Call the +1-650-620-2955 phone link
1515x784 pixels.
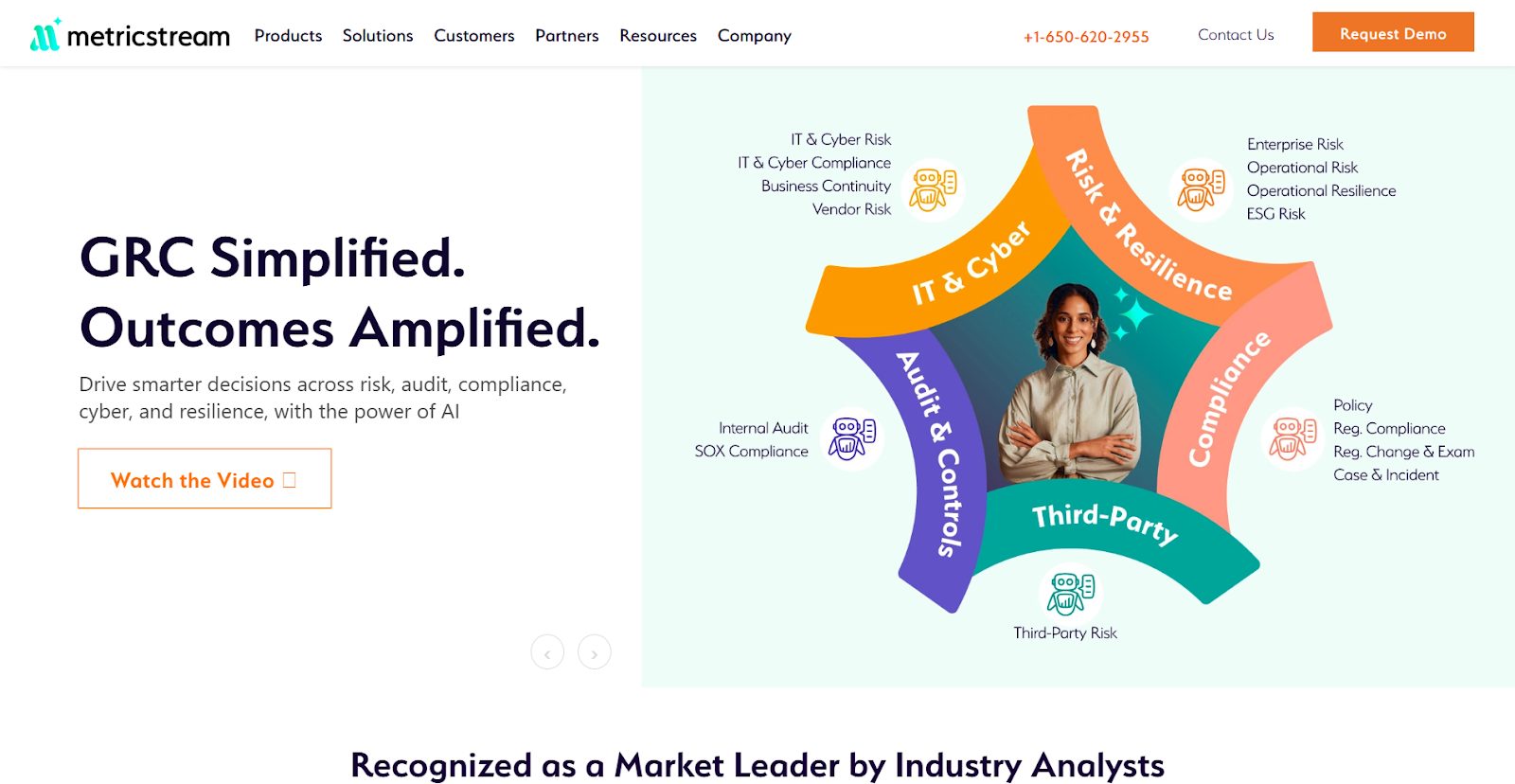pyautogui.click(x=1086, y=37)
